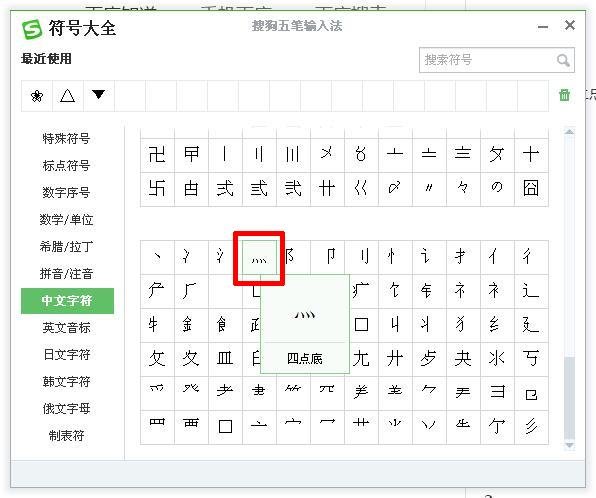The image size is (596, 498).
Task: Click the symbol list scrollbar thumb
Action: tap(569, 398)
